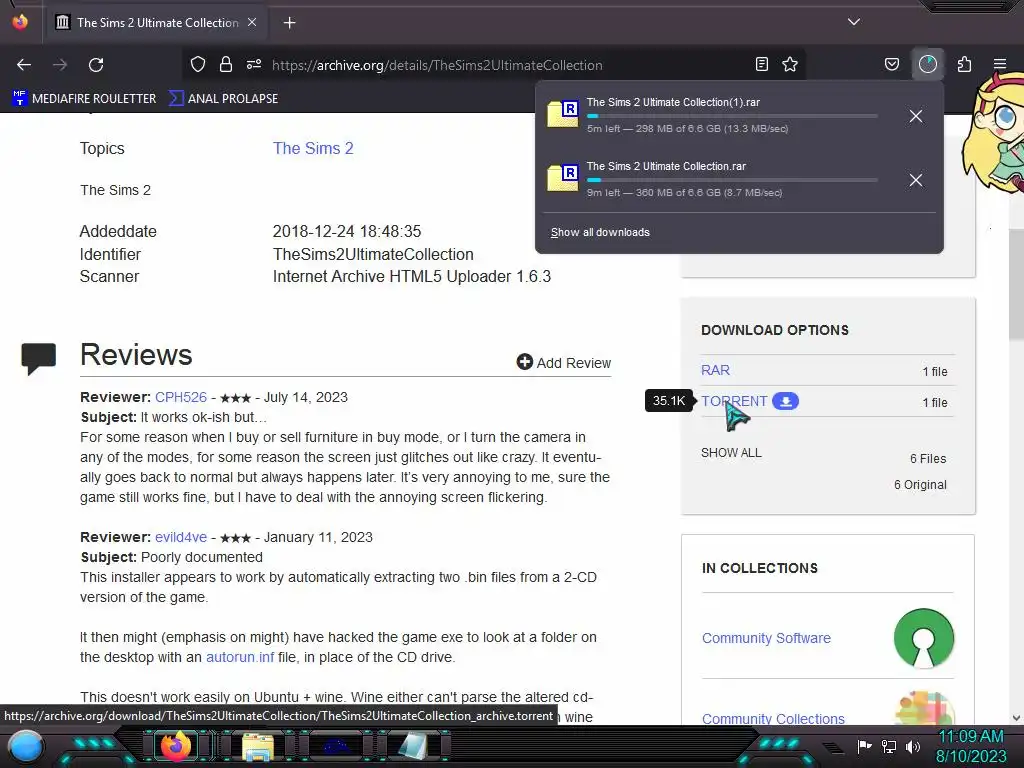Open volume speaker icon in tray

(x=913, y=746)
